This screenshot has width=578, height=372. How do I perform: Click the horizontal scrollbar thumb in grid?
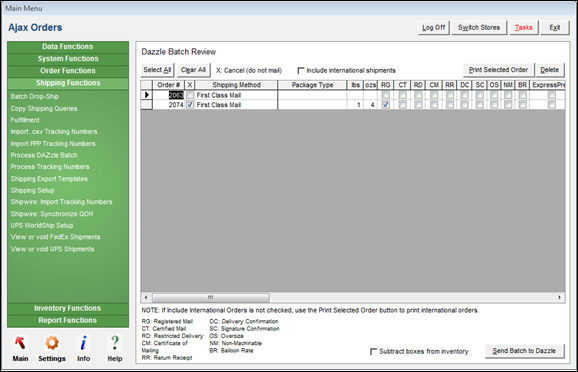pos(210,297)
